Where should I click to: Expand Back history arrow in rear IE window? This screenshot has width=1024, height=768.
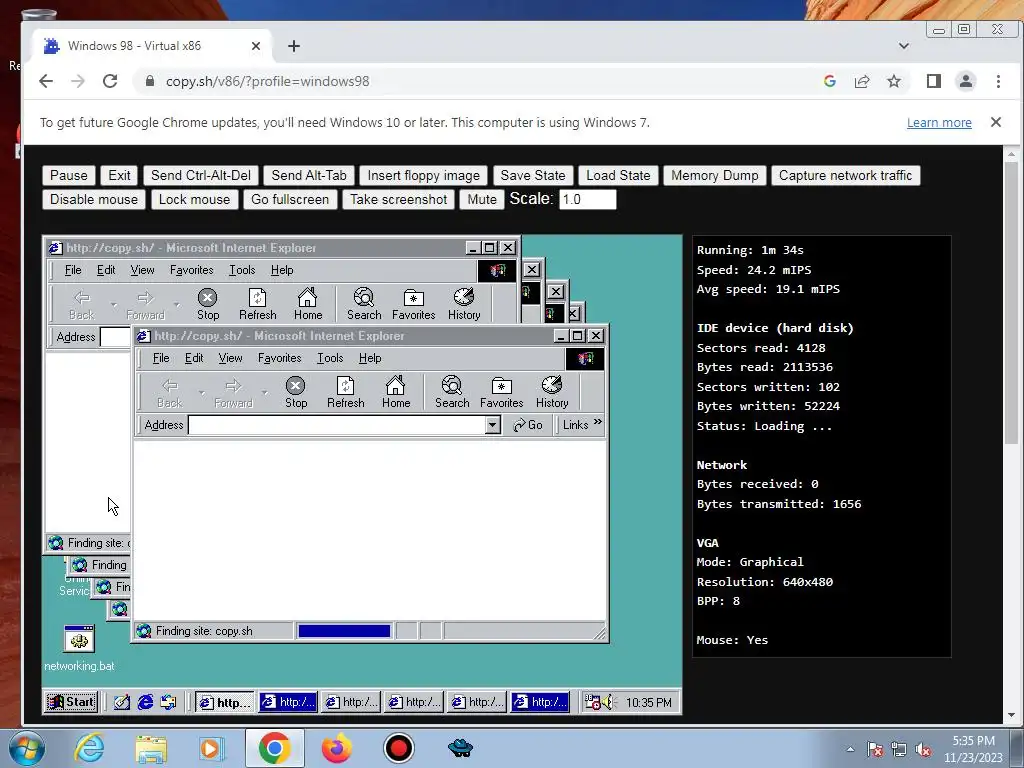coord(114,304)
